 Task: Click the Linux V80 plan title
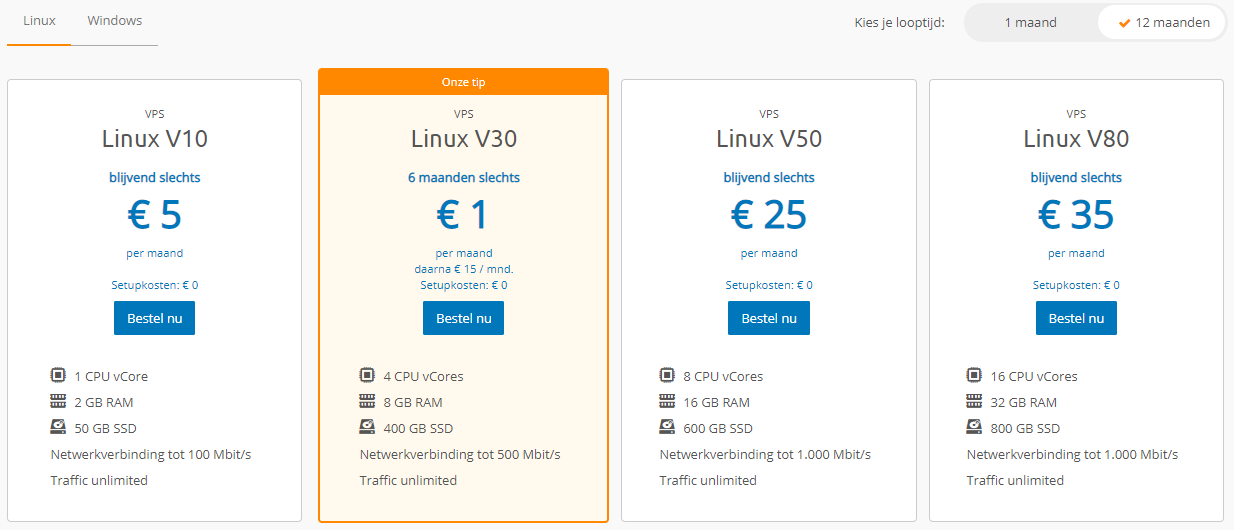pos(1076,139)
